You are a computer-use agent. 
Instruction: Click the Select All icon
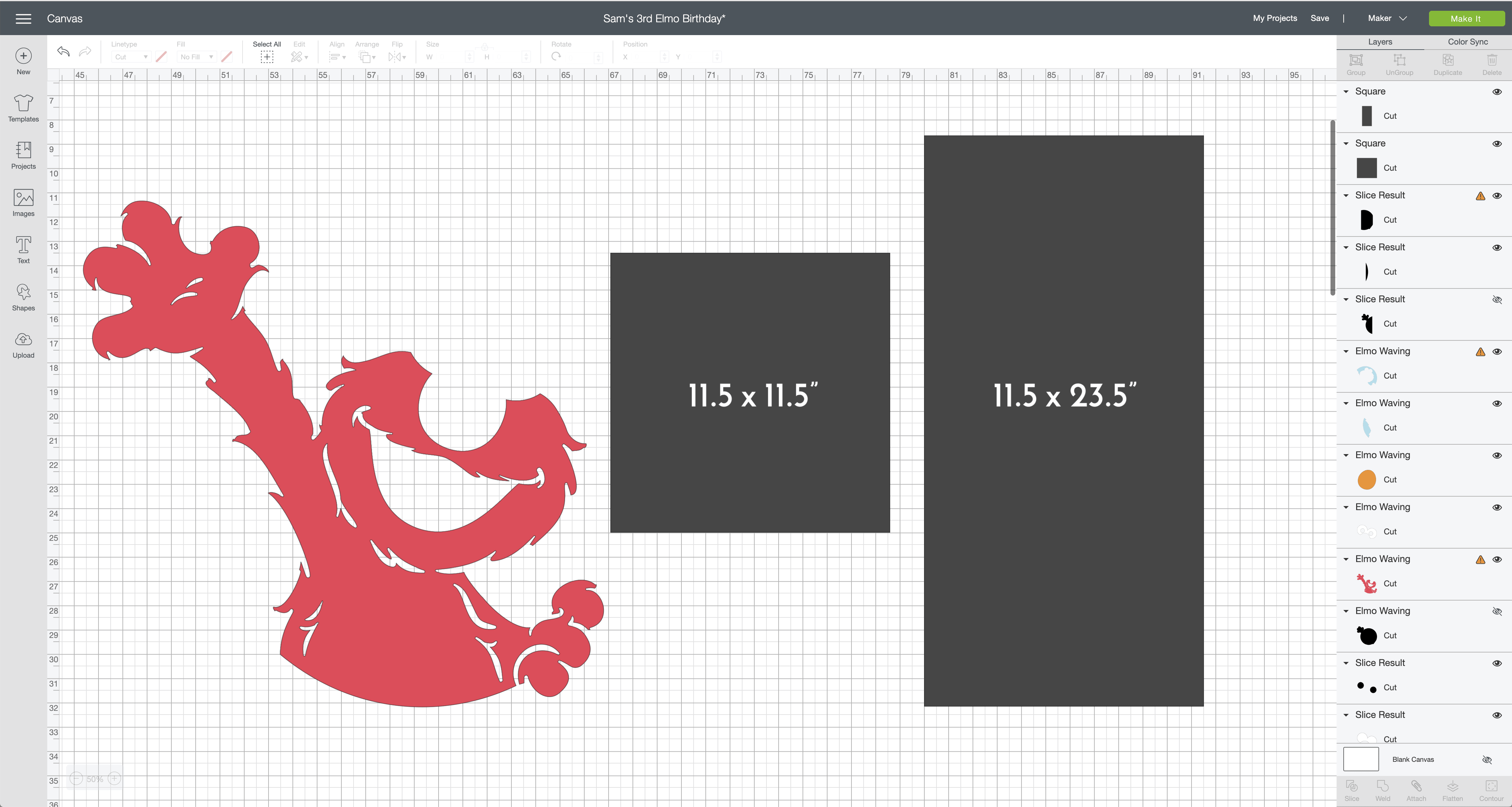tap(267, 56)
